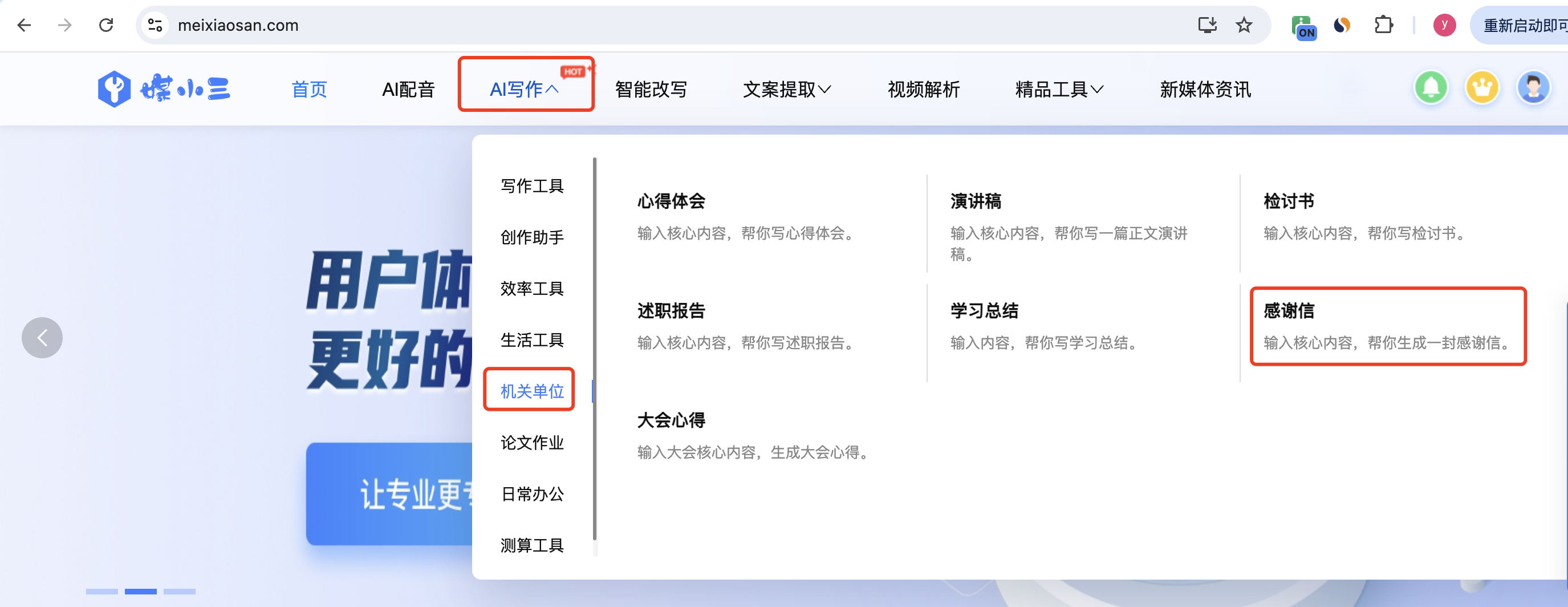The height and width of the screenshot is (607, 1568).
Task: Open the 大会心得 writing tool
Action: coord(671,420)
